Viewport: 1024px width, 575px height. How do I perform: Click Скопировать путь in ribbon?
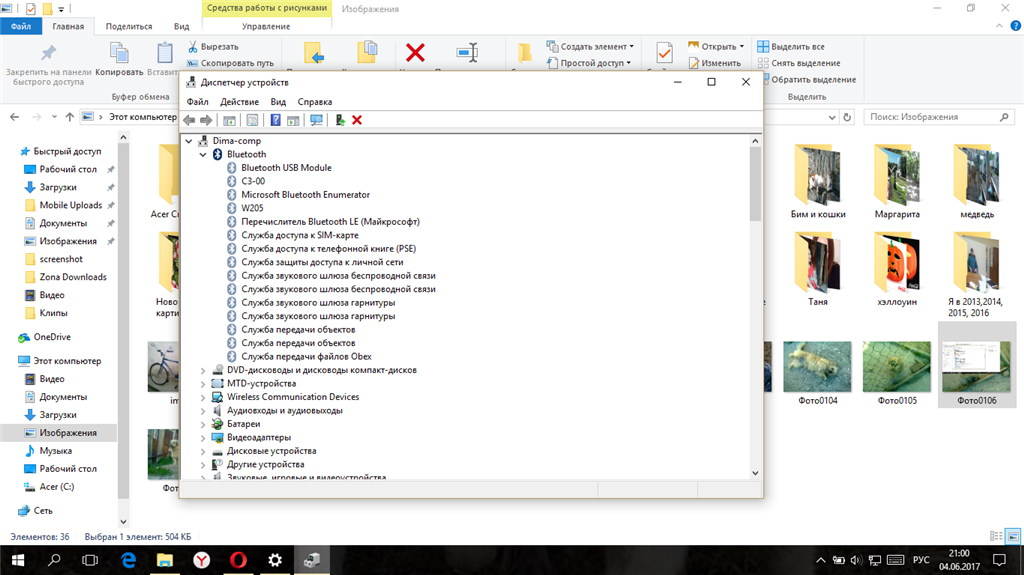coord(231,63)
